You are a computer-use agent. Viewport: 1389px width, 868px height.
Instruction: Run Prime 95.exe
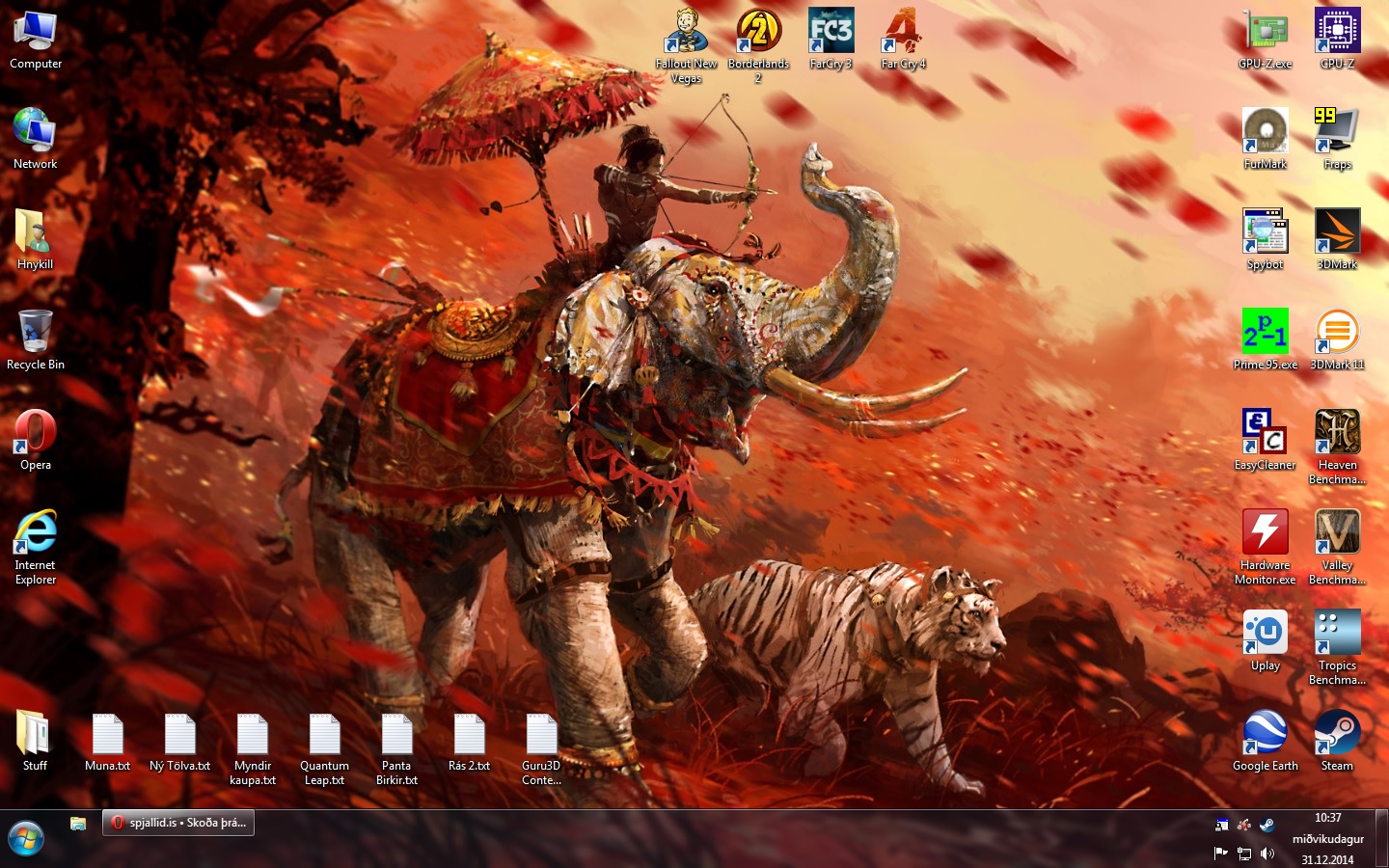1265,331
